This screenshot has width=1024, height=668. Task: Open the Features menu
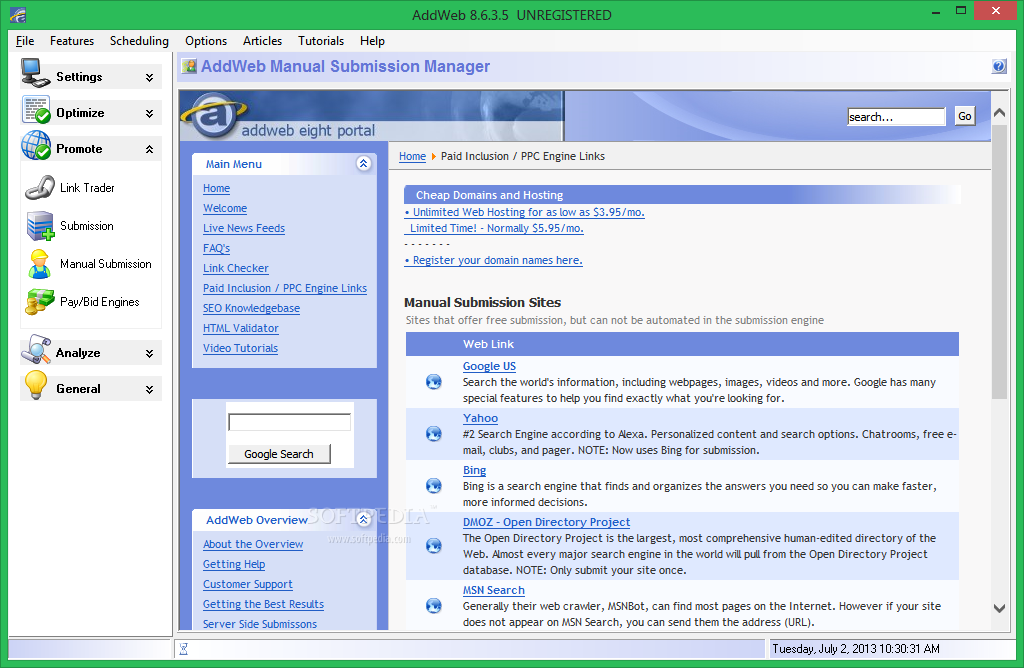(72, 40)
